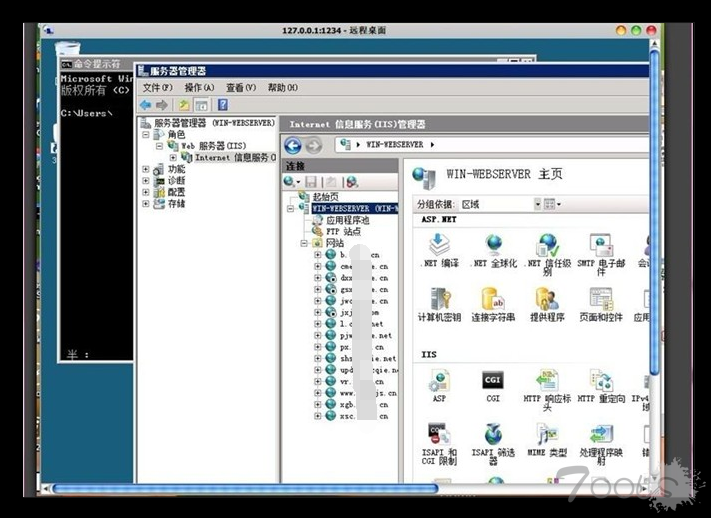Click the blue Back arrow in IIS manager

tap(293, 146)
